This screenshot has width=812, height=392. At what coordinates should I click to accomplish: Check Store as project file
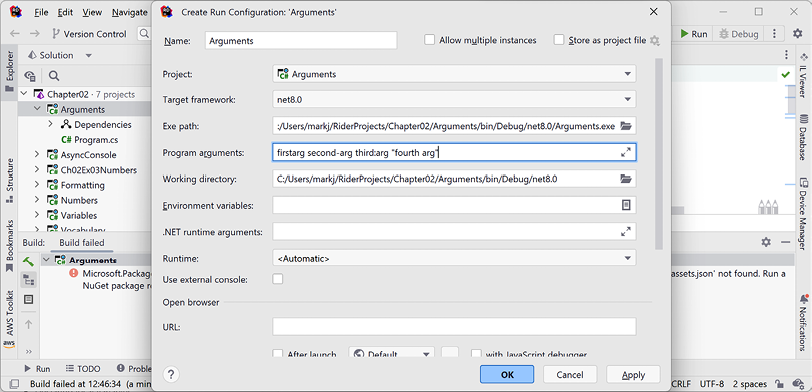pyautogui.click(x=558, y=40)
